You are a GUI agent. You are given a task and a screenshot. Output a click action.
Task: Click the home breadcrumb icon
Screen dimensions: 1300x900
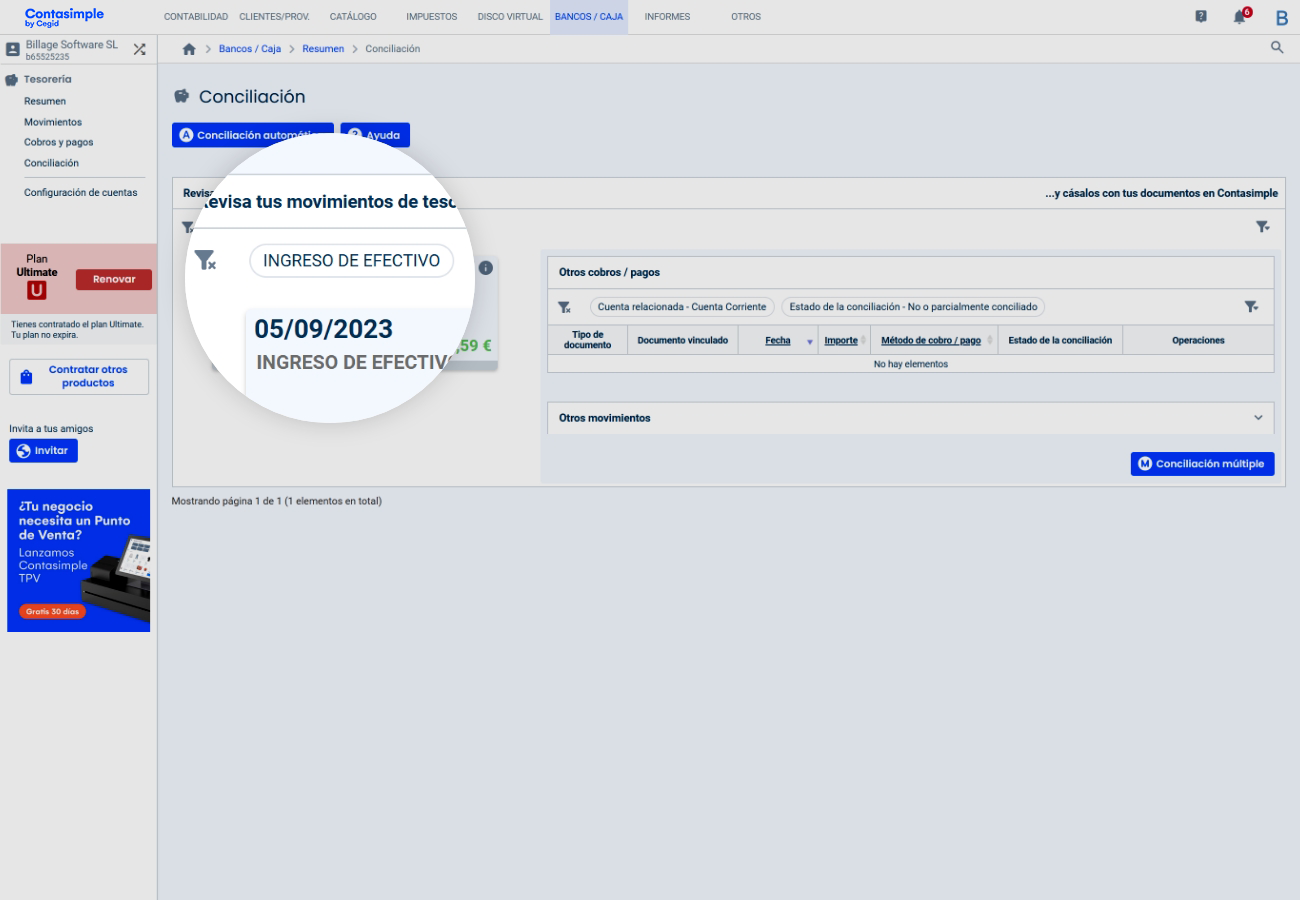[189, 49]
